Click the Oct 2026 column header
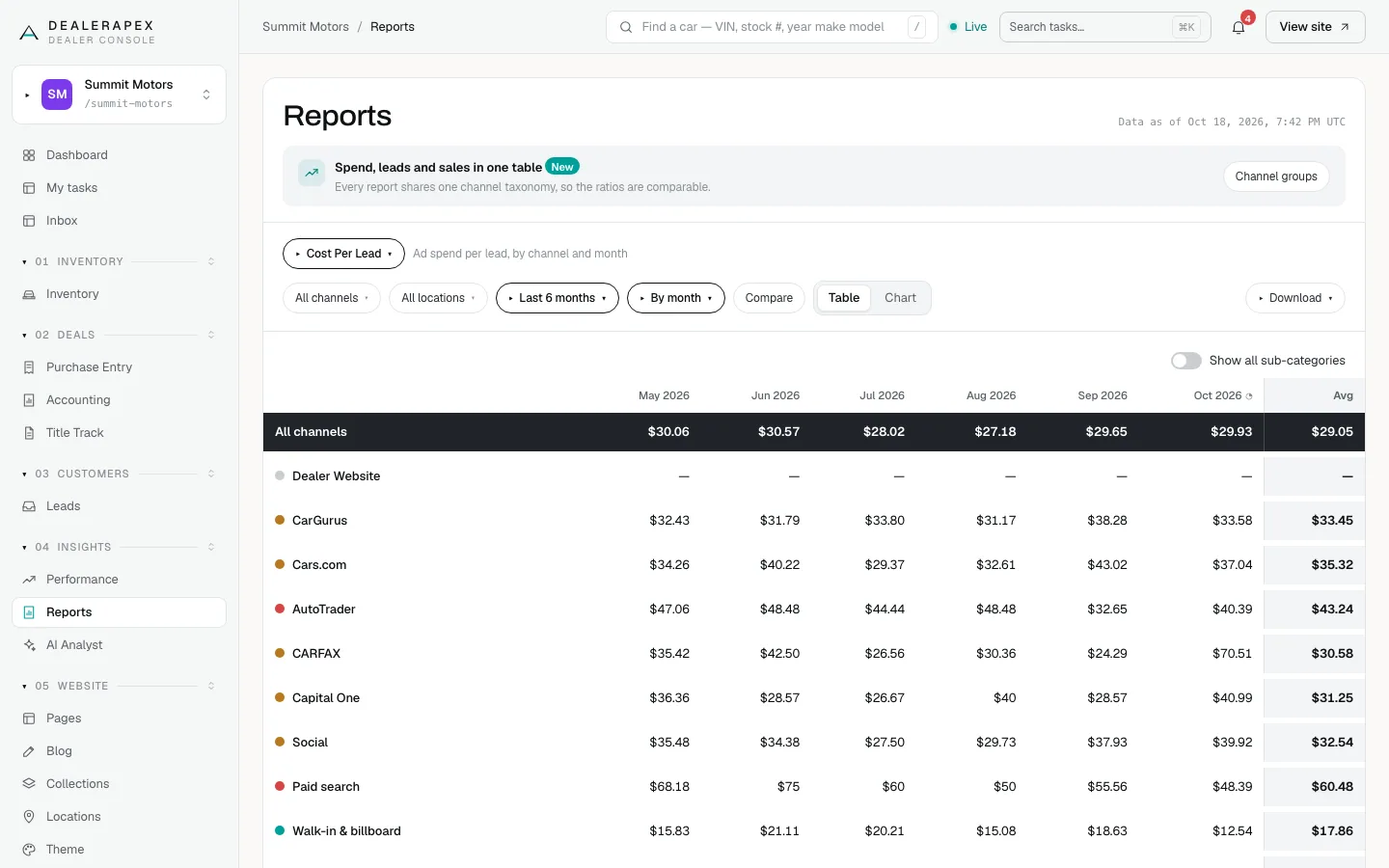1389x868 pixels. [x=1222, y=395]
